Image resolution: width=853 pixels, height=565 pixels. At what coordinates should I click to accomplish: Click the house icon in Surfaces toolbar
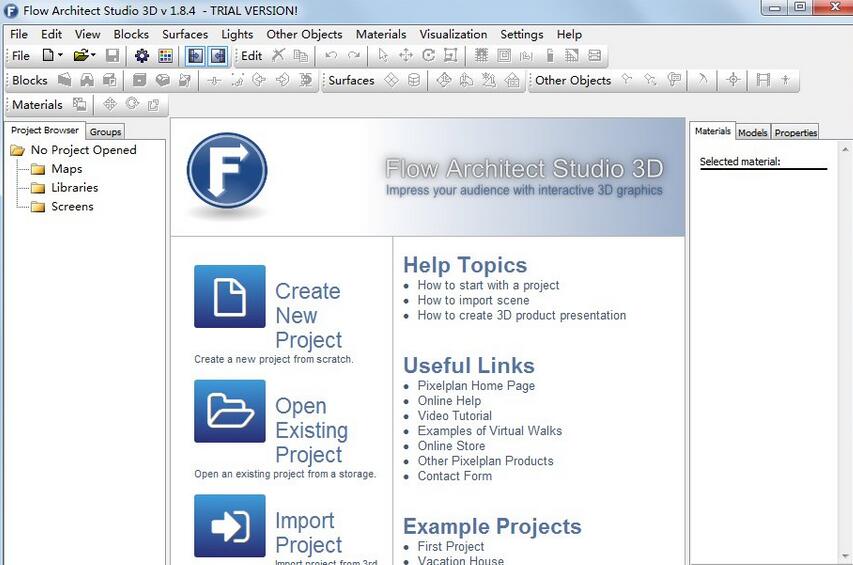coord(512,80)
